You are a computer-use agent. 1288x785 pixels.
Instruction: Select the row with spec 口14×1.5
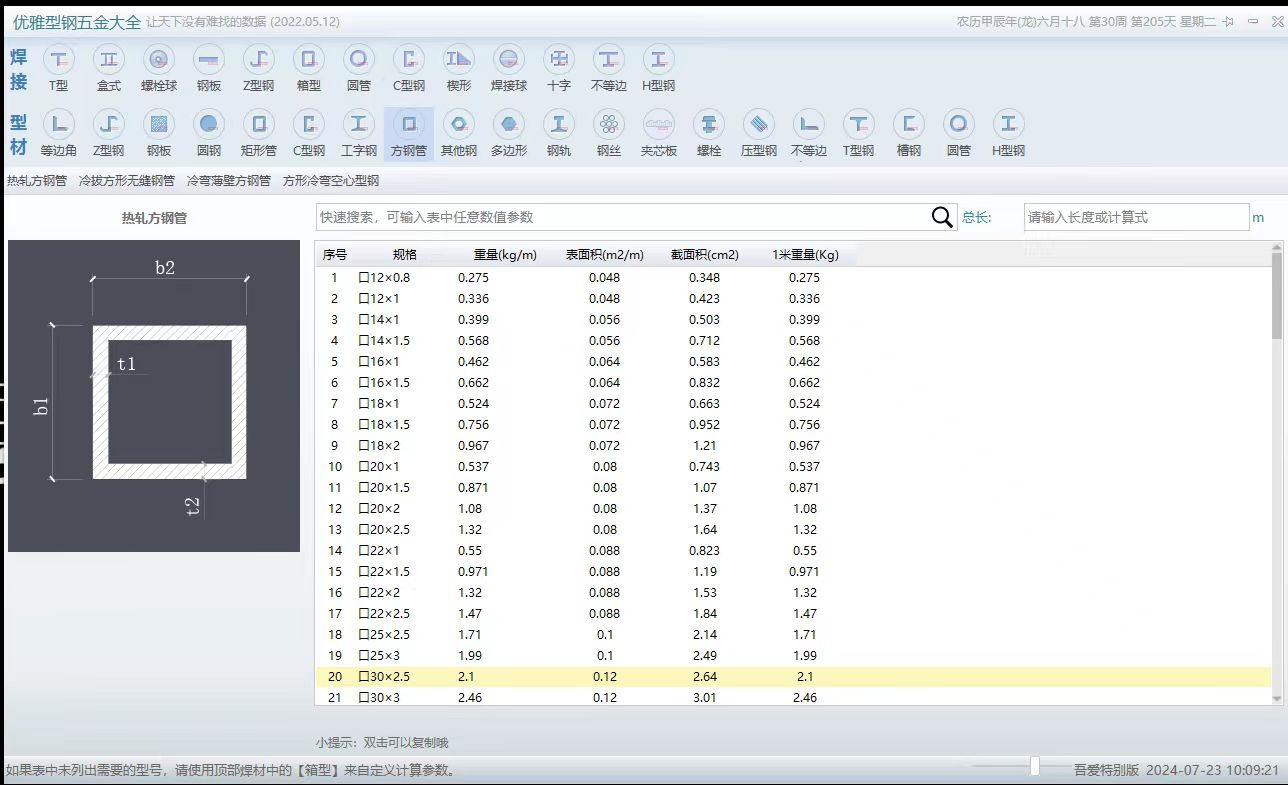(x=793, y=340)
